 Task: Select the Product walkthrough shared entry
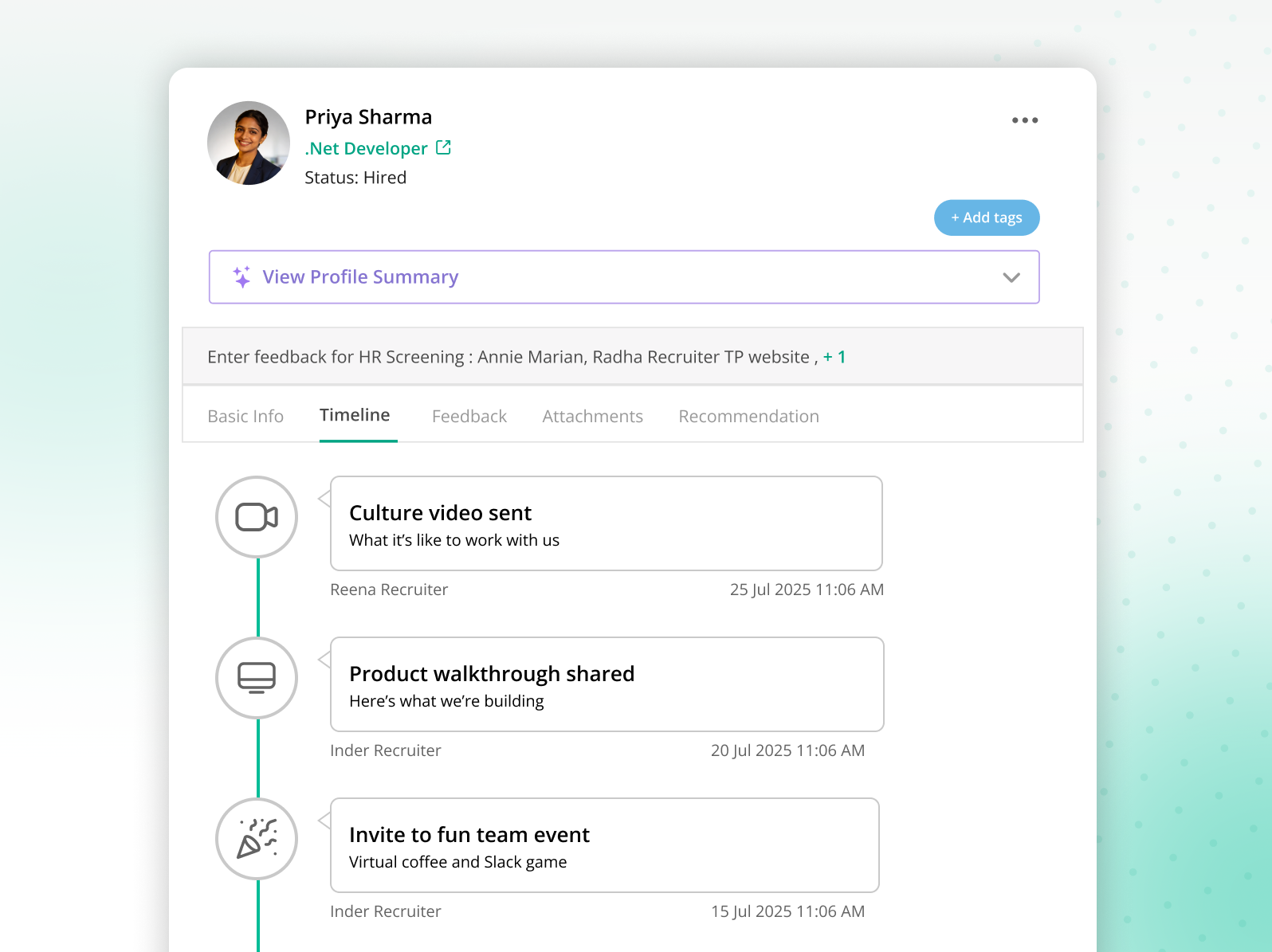607,684
